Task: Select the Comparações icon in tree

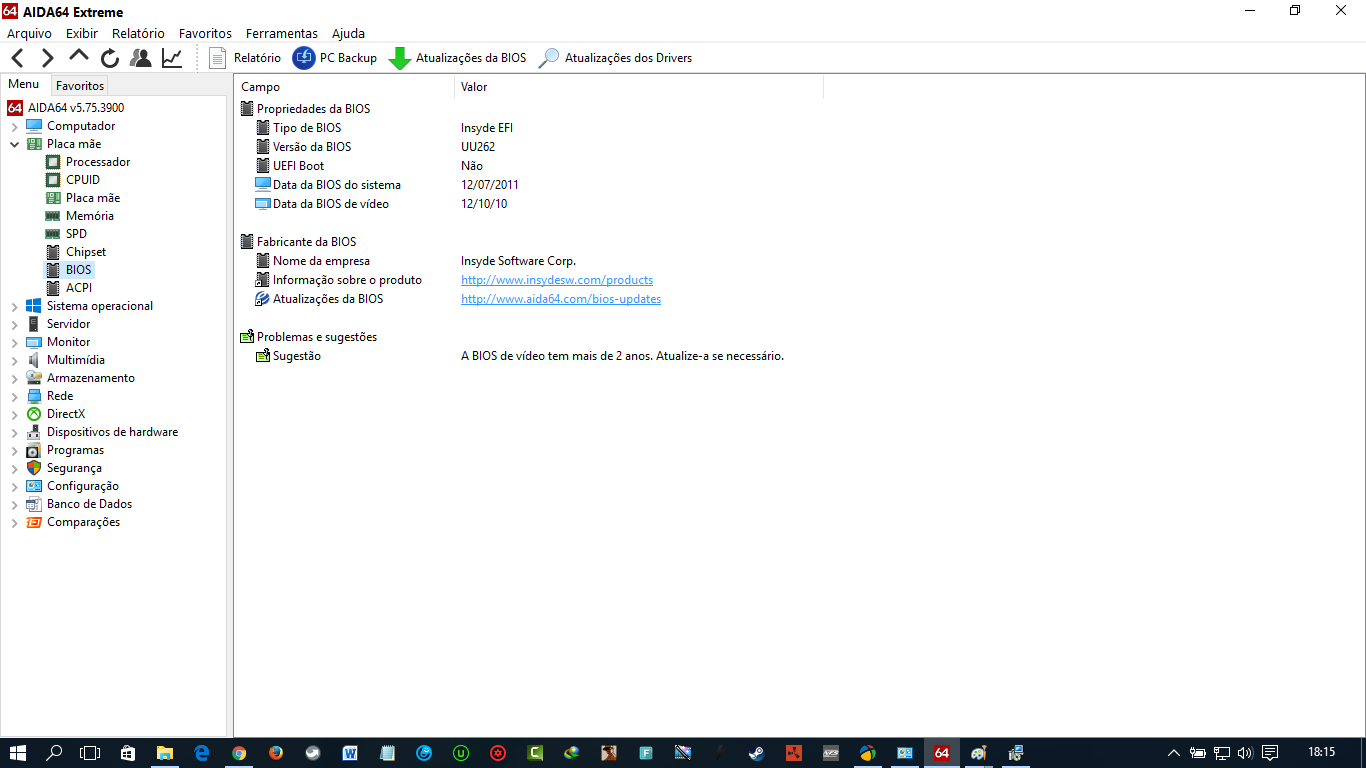Action: pyautogui.click(x=34, y=522)
